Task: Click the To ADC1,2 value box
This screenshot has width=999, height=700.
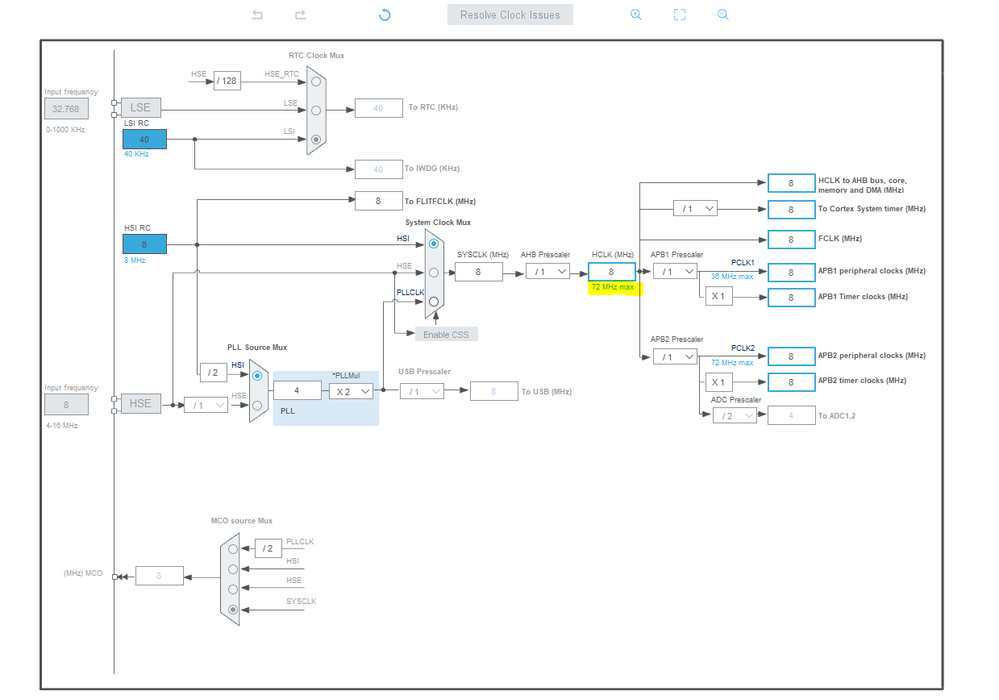Action: click(x=791, y=416)
